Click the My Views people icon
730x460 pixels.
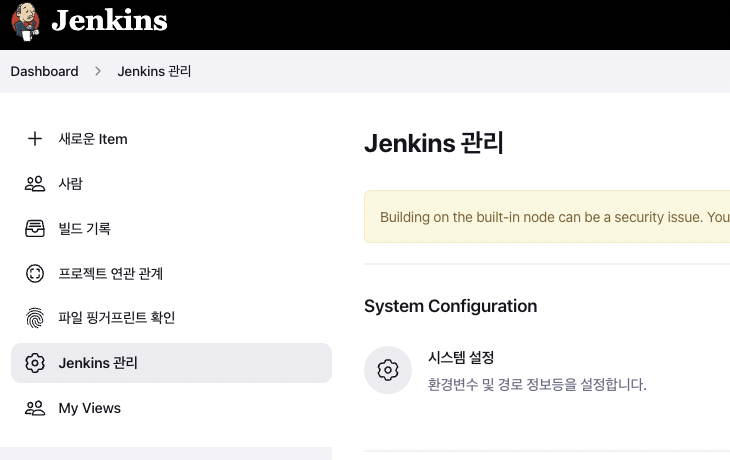[35, 408]
